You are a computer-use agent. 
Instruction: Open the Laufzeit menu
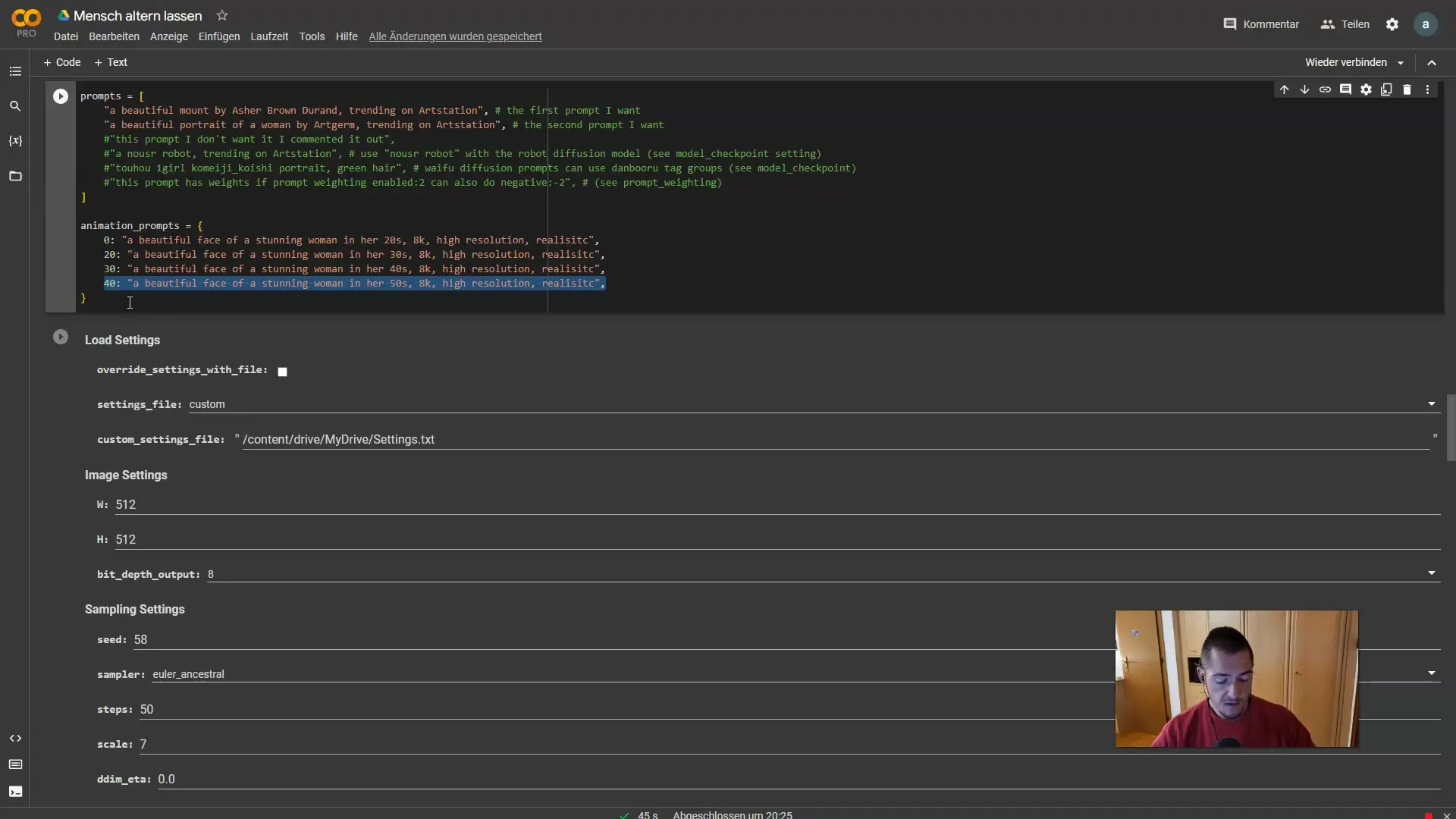pyautogui.click(x=269, y=36)
